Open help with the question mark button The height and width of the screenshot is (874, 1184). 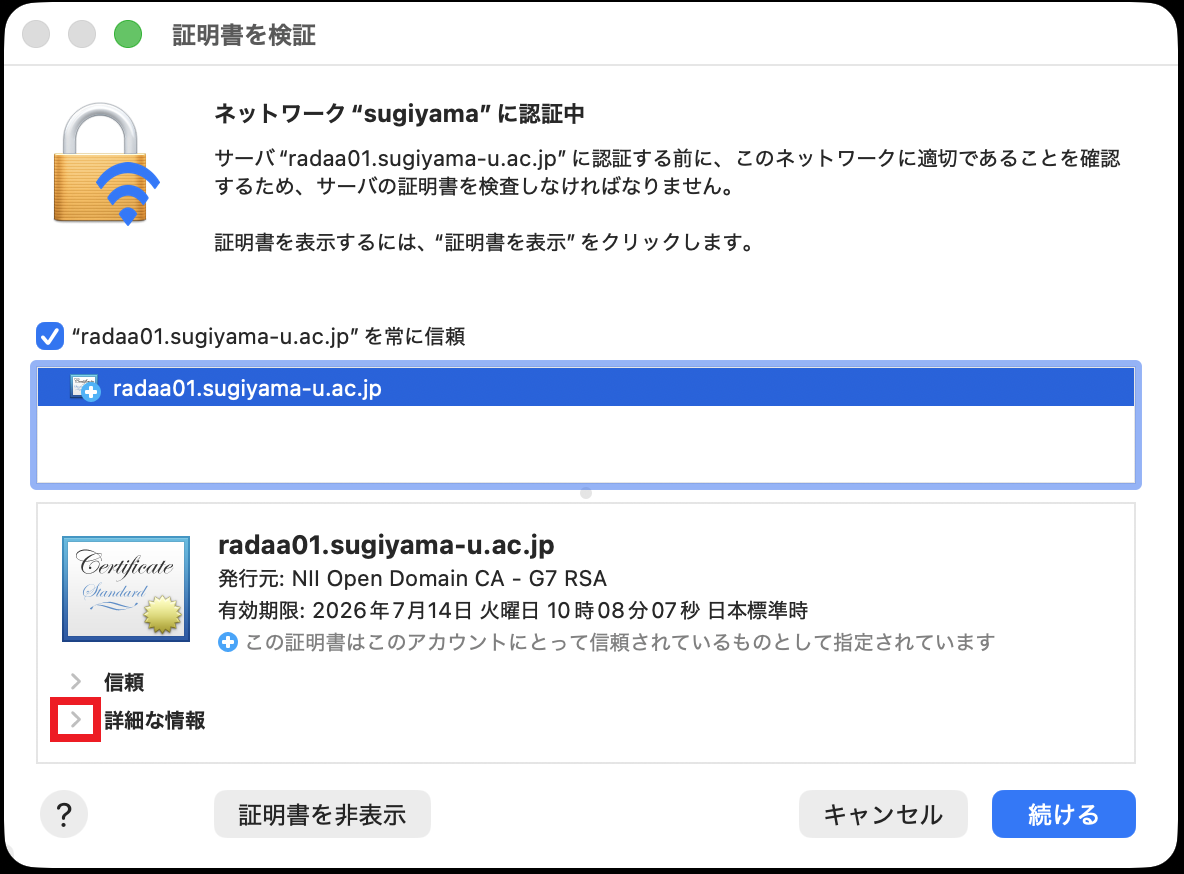click(x=64, y=814)
